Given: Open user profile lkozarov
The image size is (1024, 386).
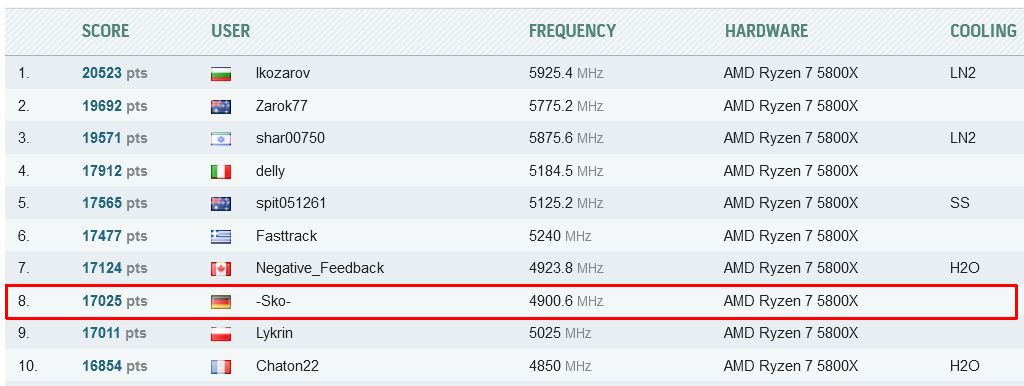Looking at the screenshot, I should click(x=283, y=73).
